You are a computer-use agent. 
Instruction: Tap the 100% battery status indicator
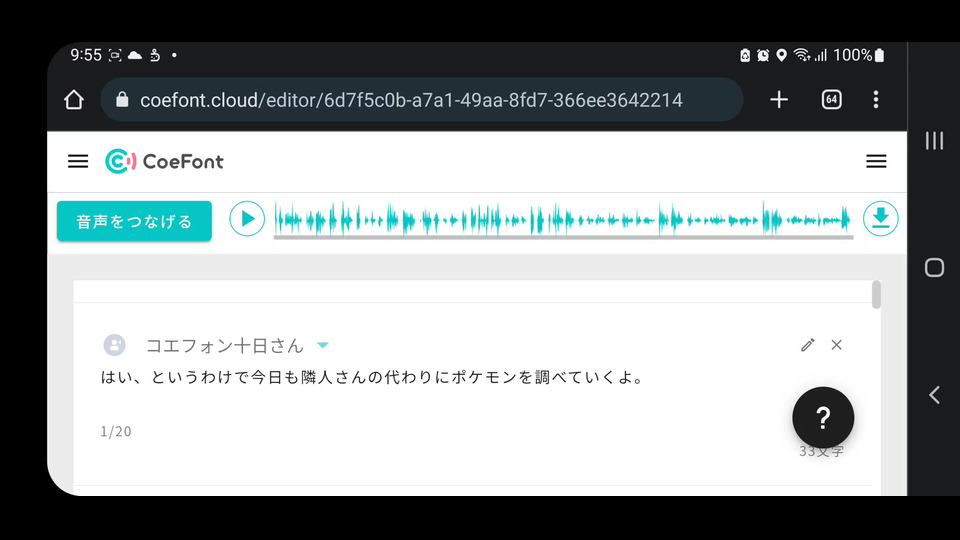(859, 55)
